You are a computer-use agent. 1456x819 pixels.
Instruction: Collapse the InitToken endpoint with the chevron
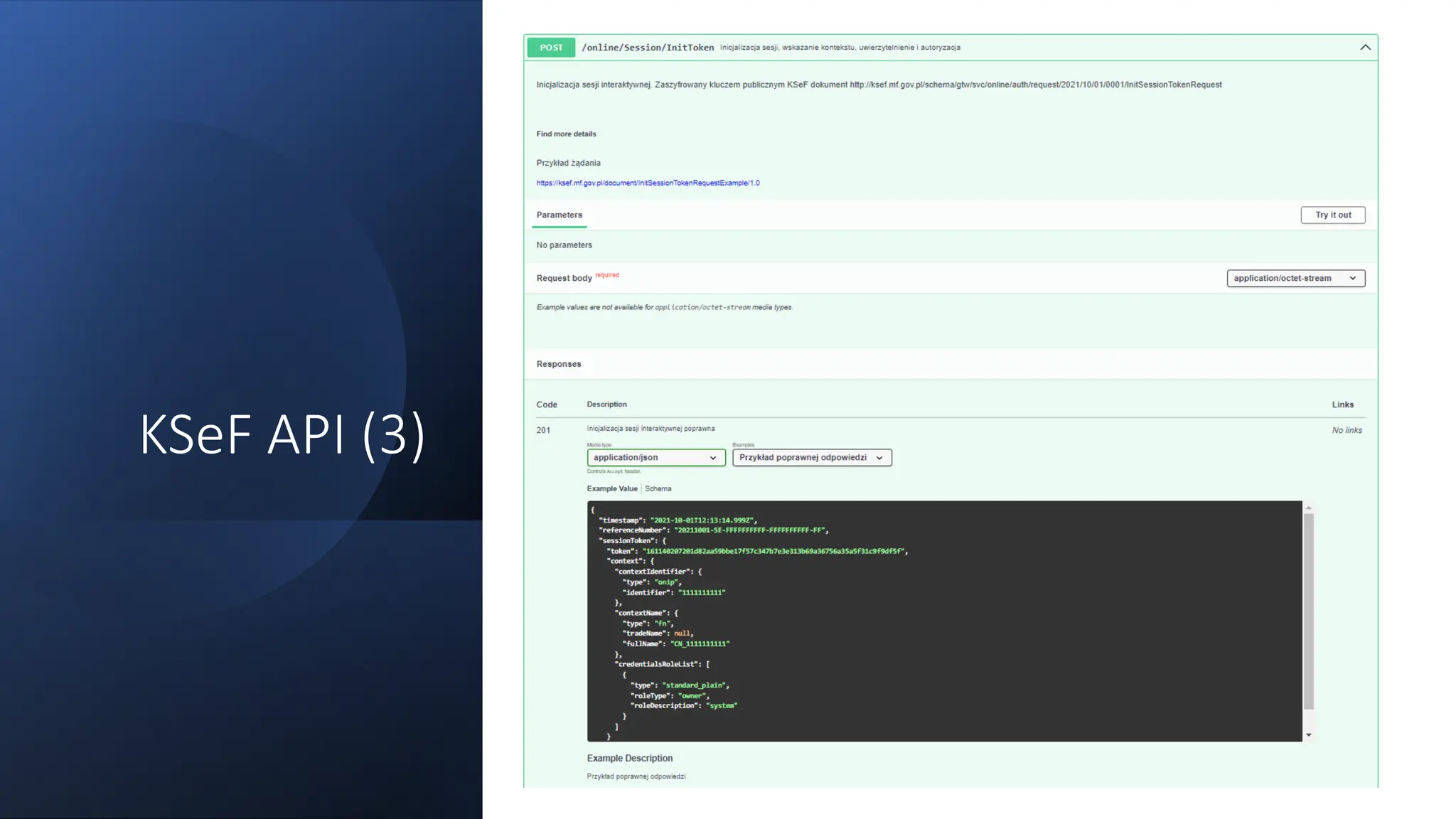[1365, 48]
